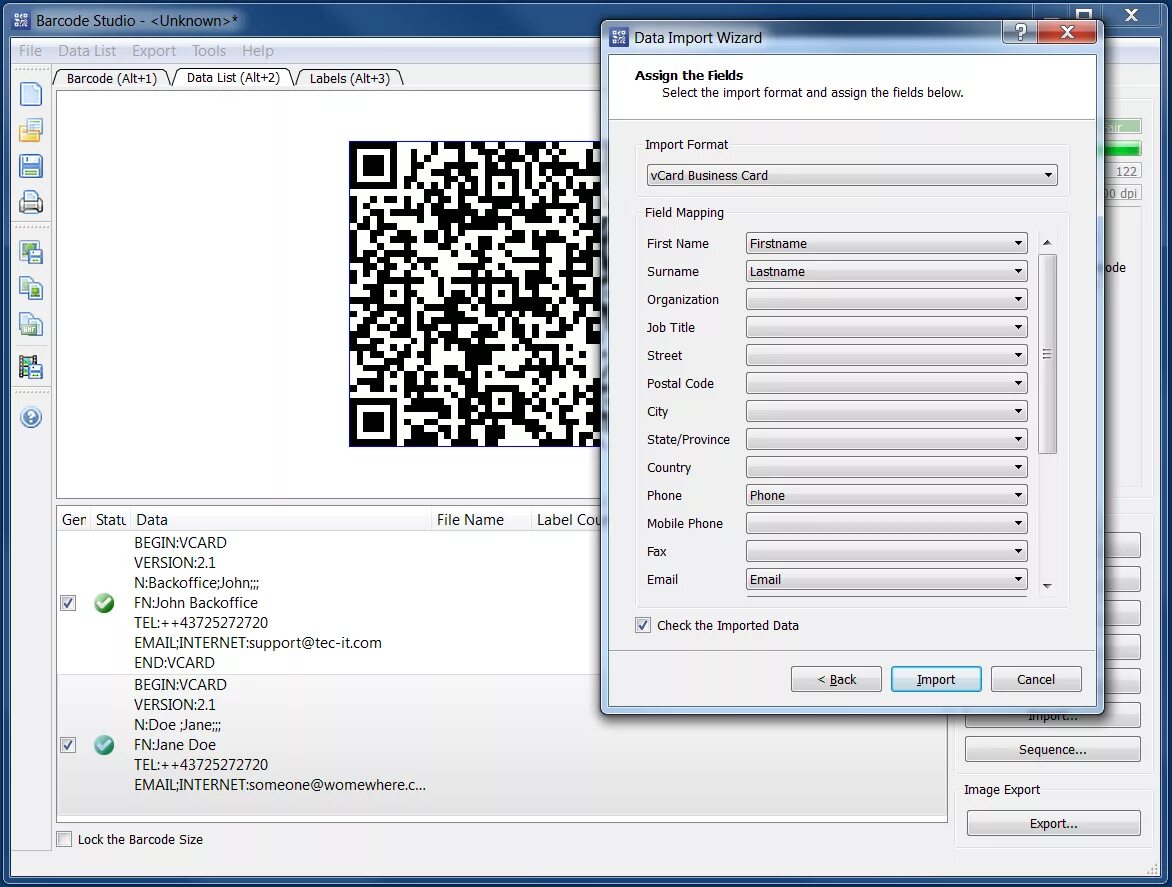Expand the Fax mapping dropdown
Viewport: 1172px width, 887px height.
(886, 551)
